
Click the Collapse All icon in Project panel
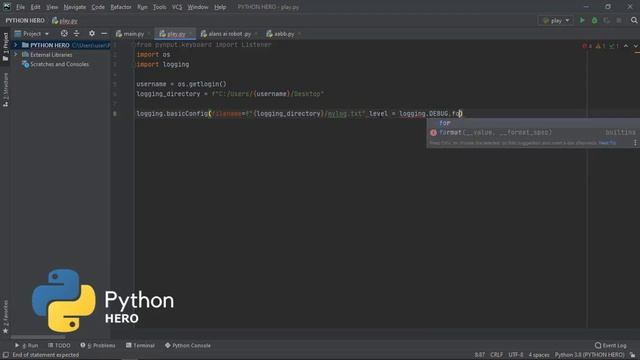coord(76,33)
